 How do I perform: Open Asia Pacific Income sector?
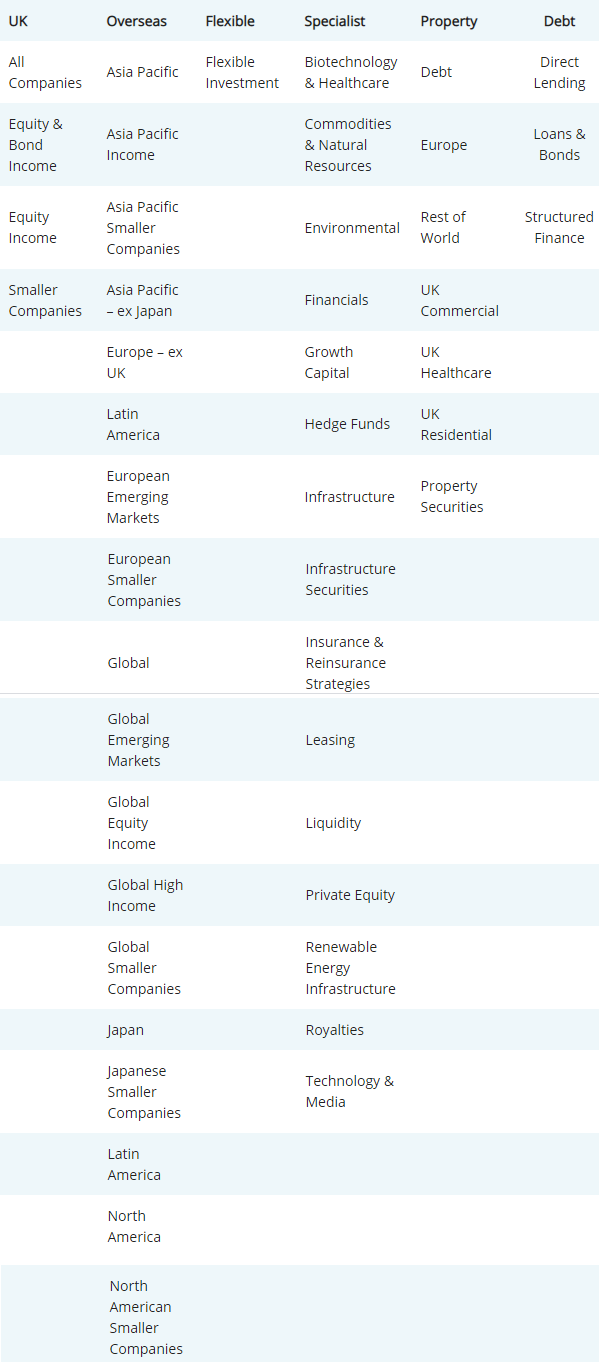[x=143, y=144]
